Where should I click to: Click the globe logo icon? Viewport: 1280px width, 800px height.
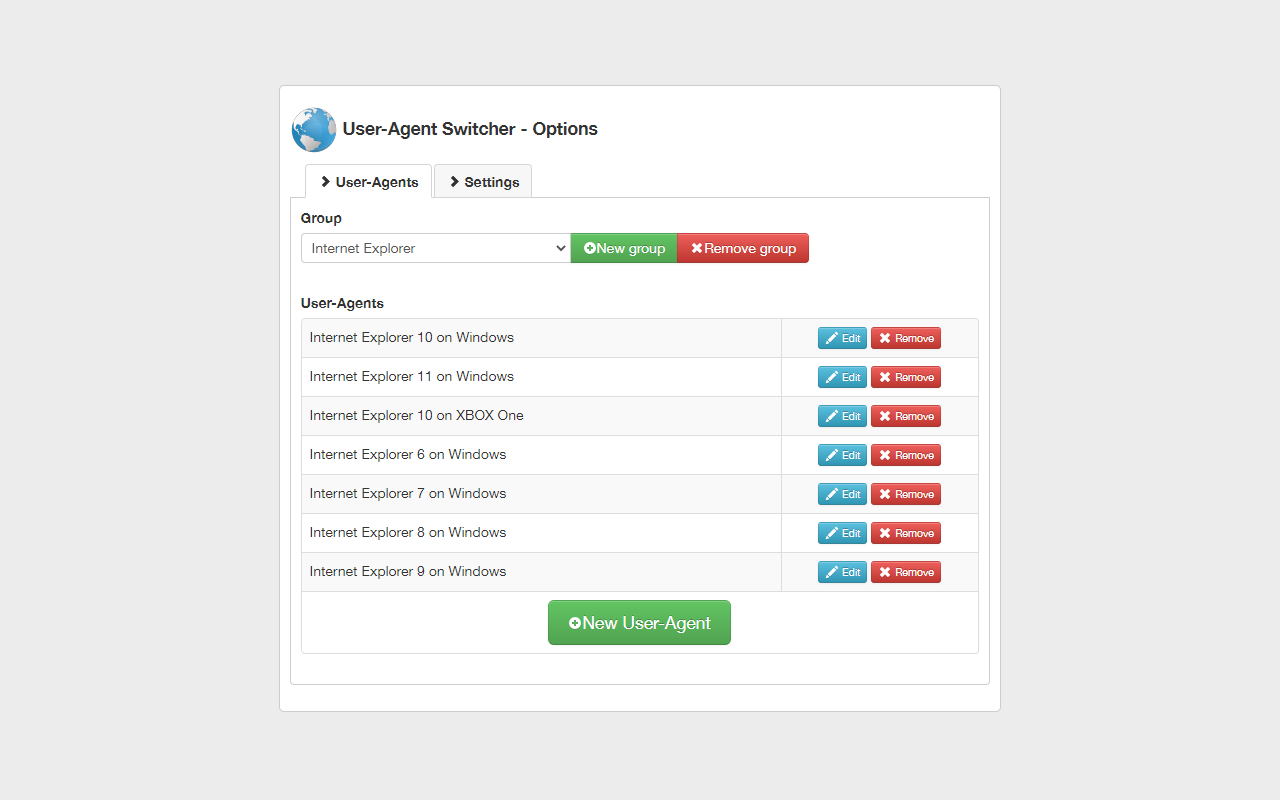point(314,130)
